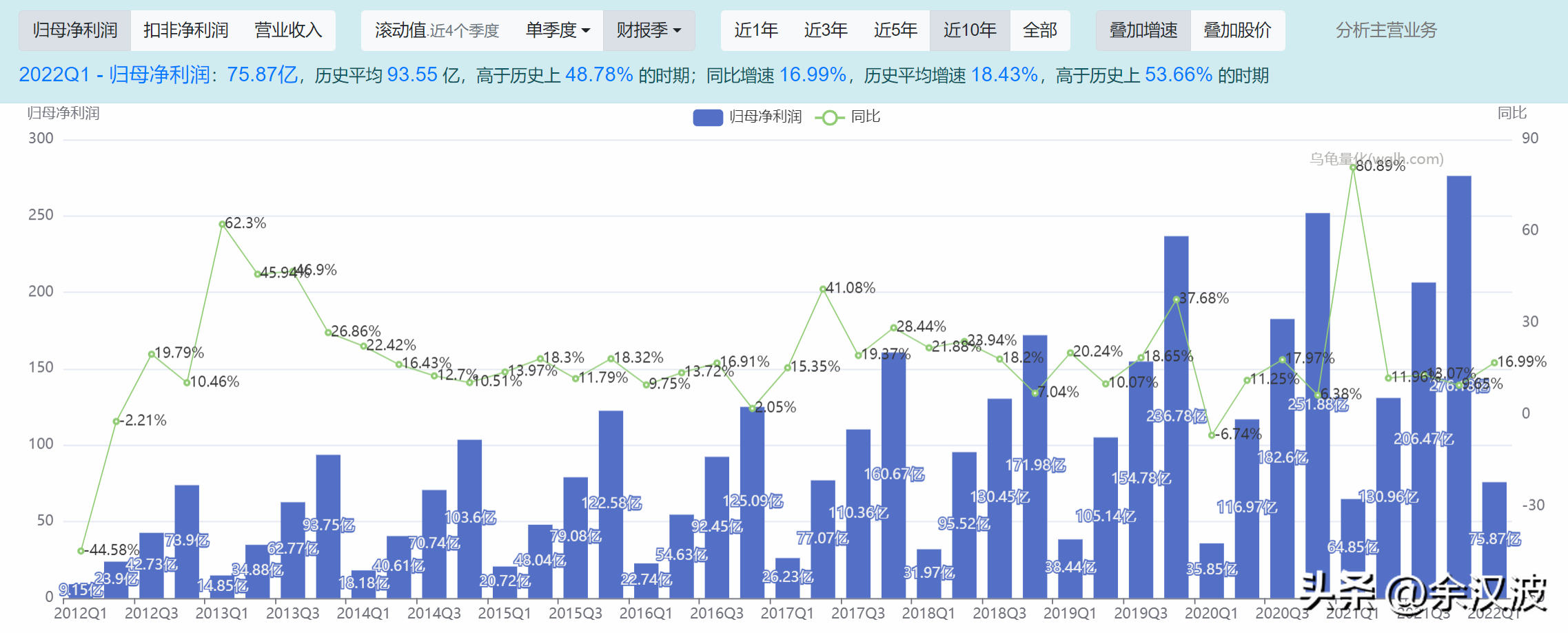The image size is (1568, 633).
Task: Click the -44.58% growth data point
Action: [x=81, y=550]
